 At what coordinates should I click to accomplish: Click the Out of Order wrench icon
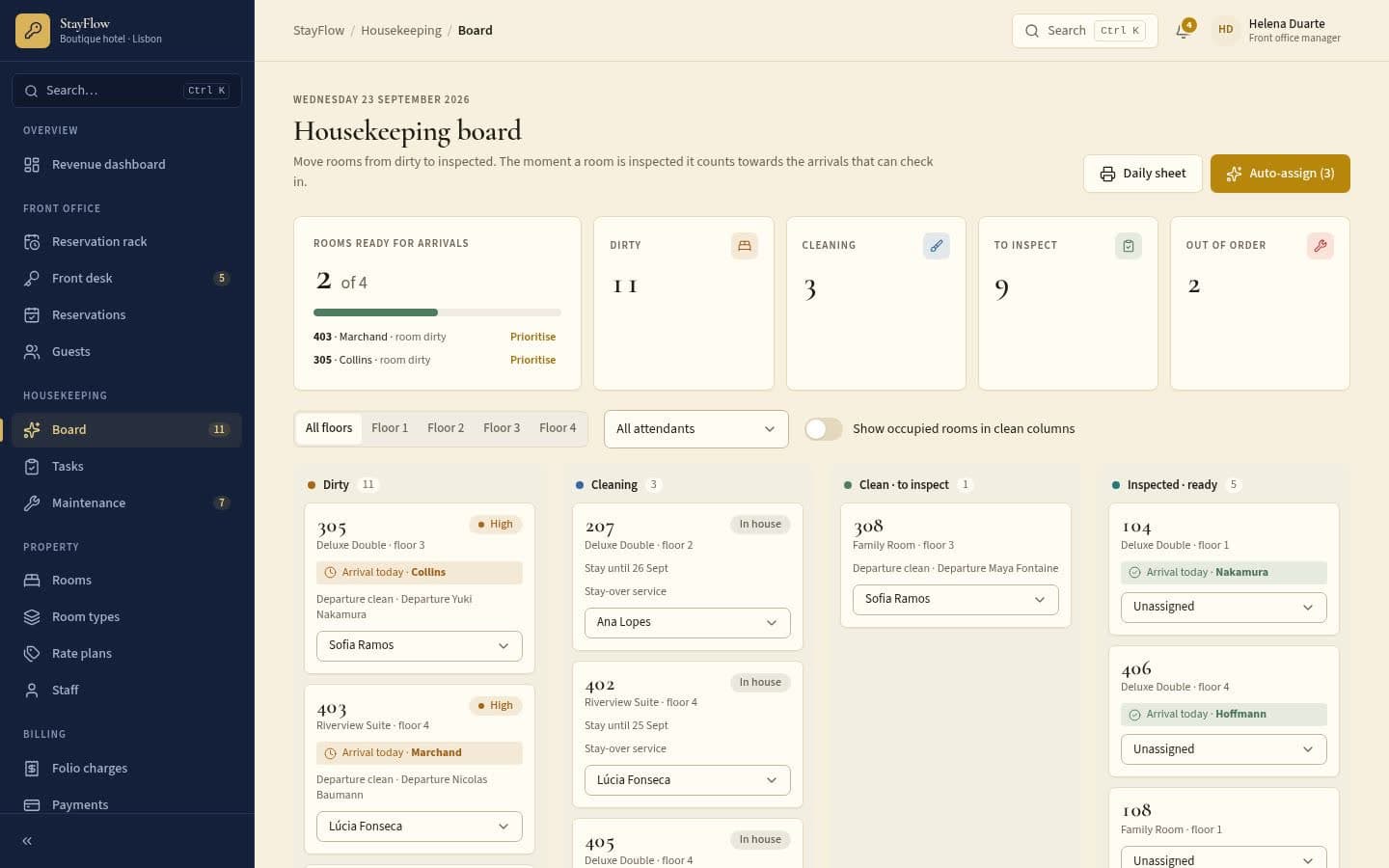click(1320, 246)
